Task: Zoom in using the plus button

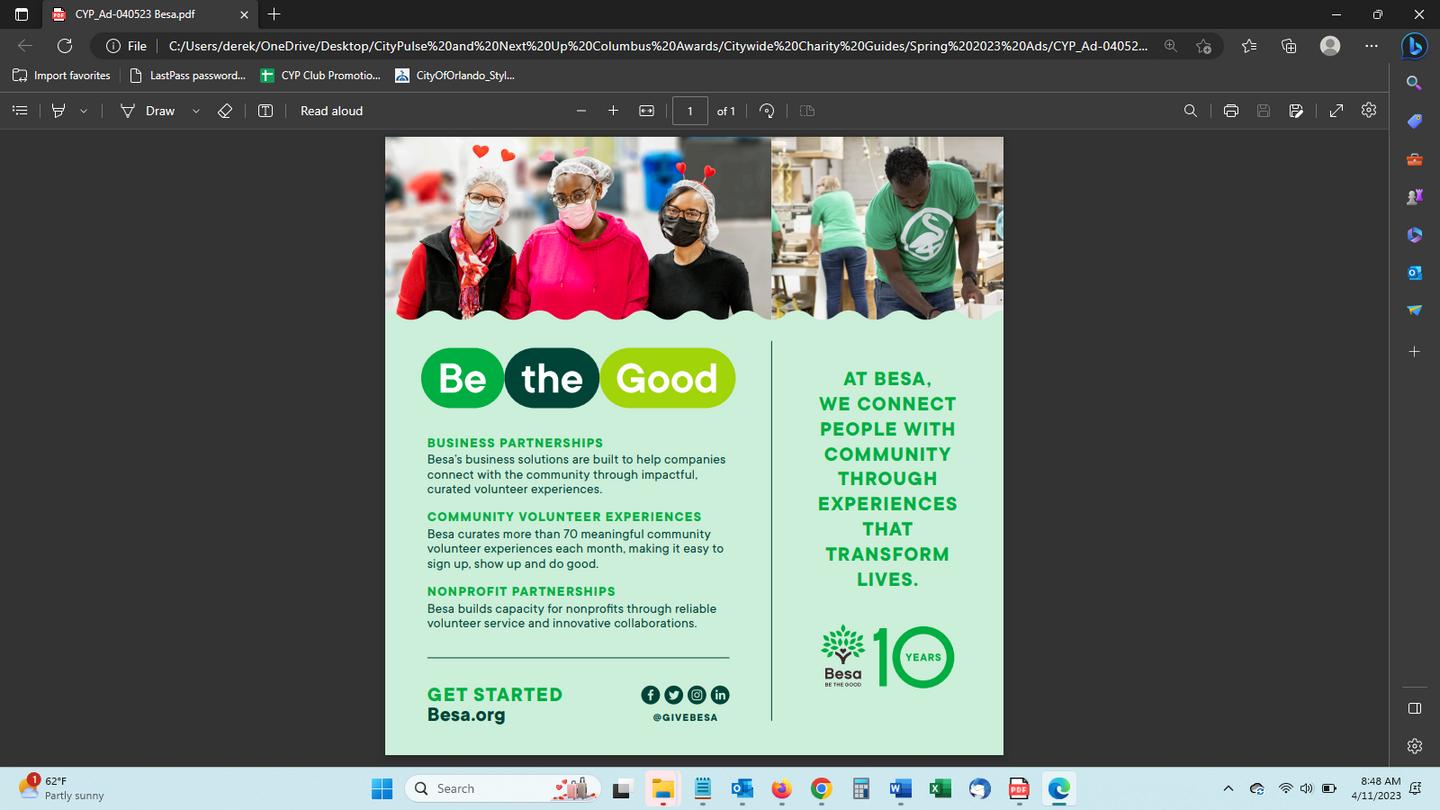Action: click(613, 111)
